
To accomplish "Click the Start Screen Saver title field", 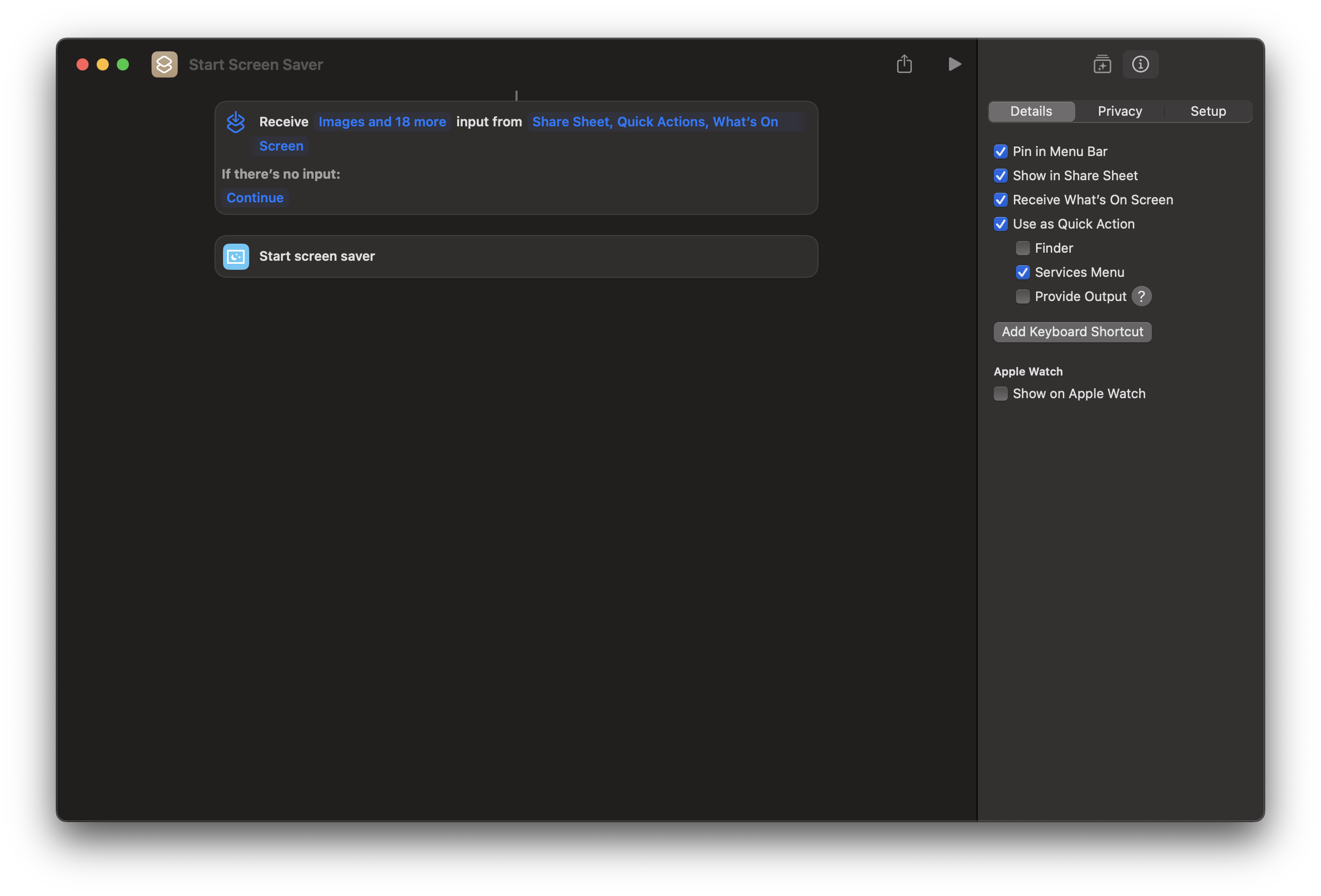I will pos(256,65).
